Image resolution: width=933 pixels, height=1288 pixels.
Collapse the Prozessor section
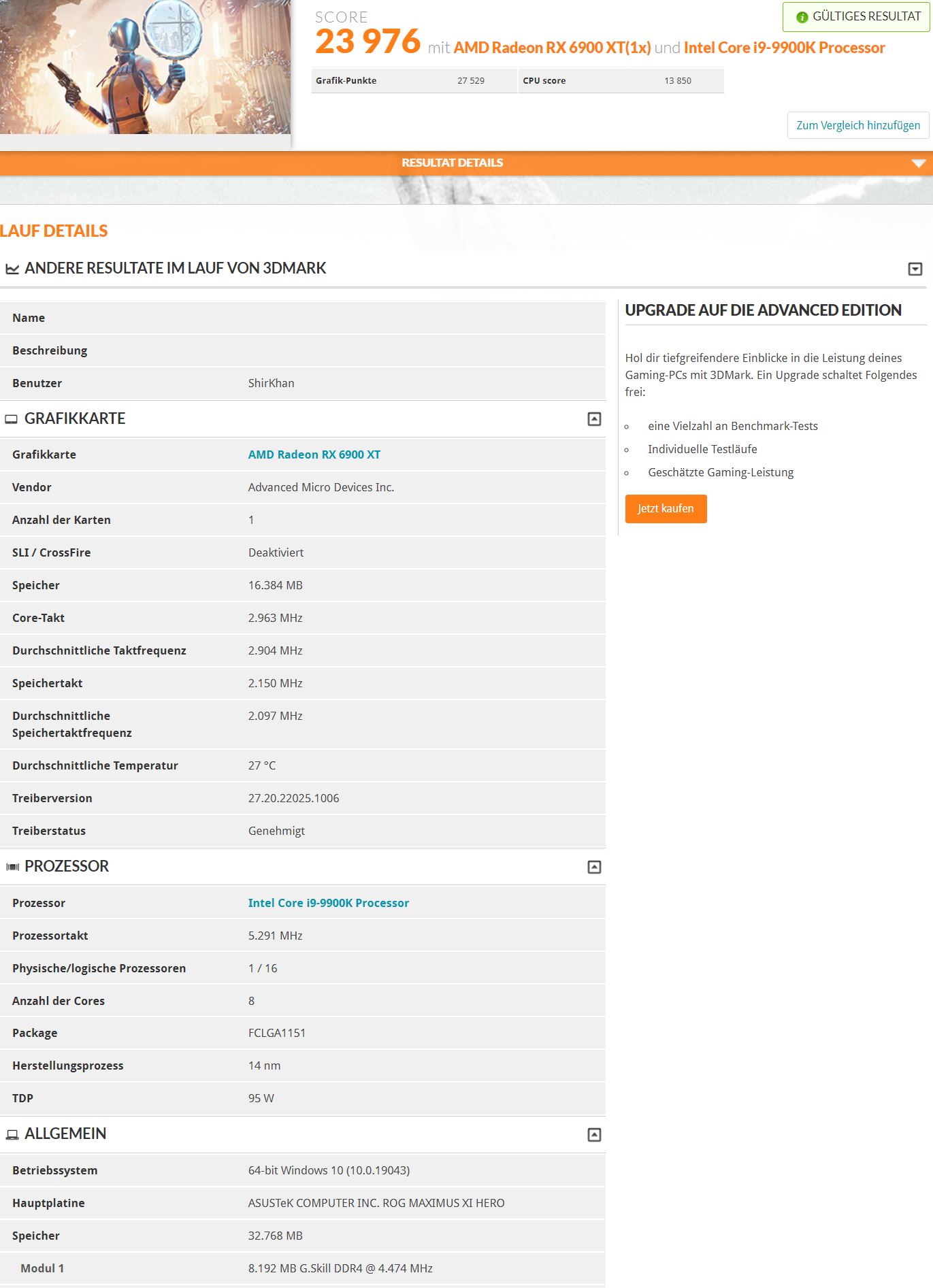tap(594, 867)
